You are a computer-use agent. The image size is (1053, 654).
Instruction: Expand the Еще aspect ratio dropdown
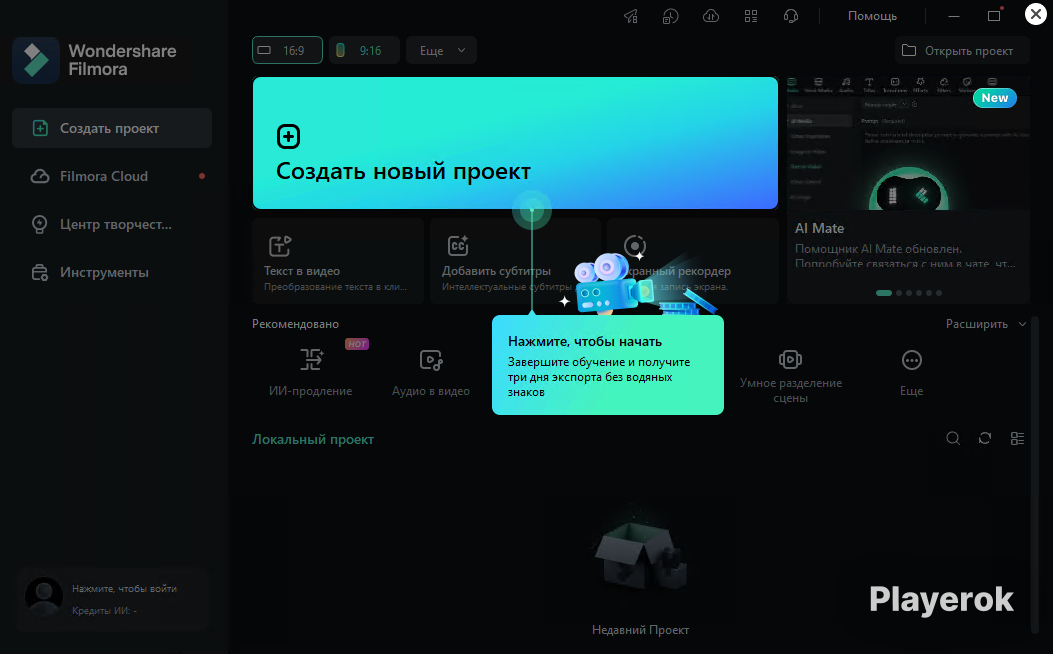(x=441, y=50)
